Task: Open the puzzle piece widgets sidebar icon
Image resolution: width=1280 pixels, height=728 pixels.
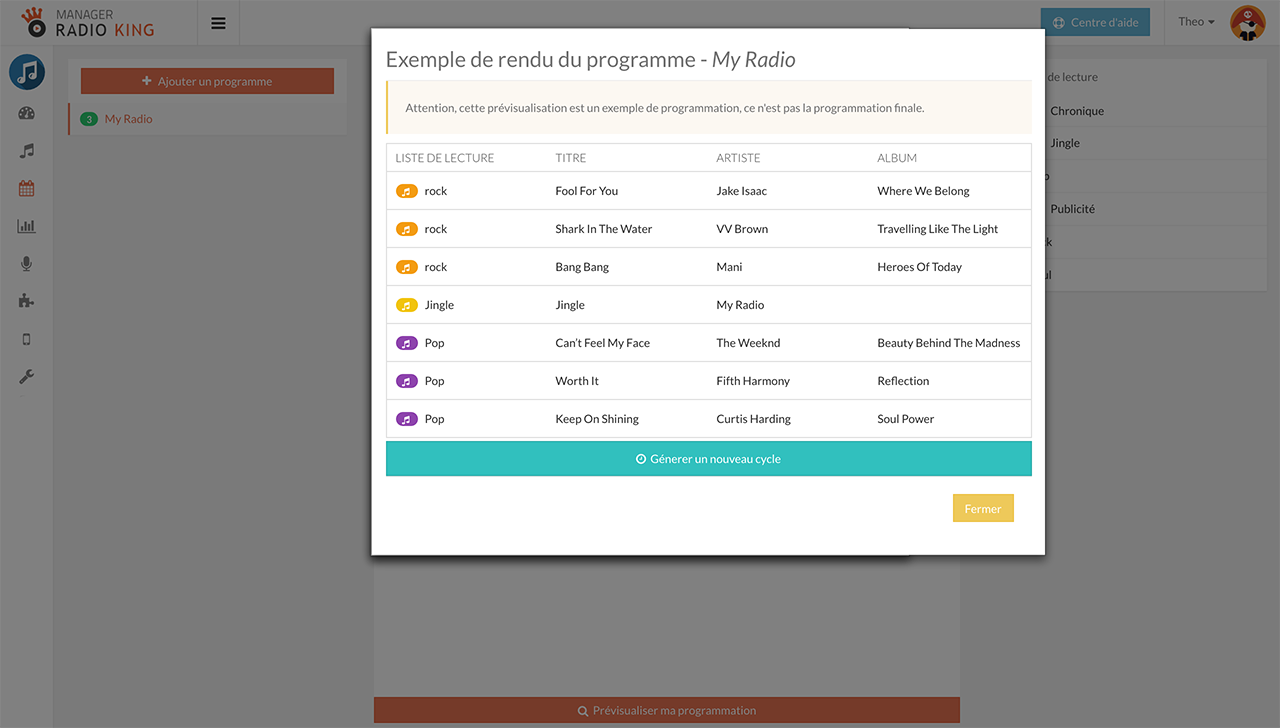Action: pos(27,301)
